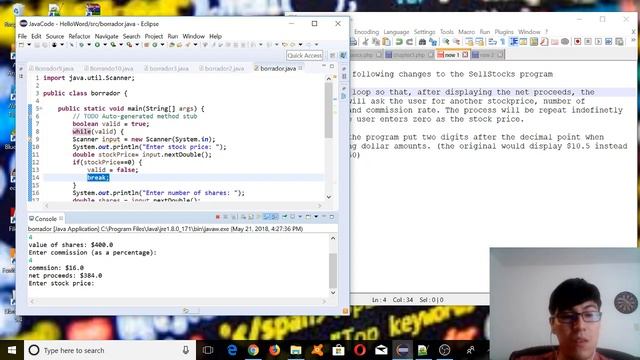The width and height of the screenshot is (640, 360).
Task: Open Eclipse Project menu
Action: 153,36
